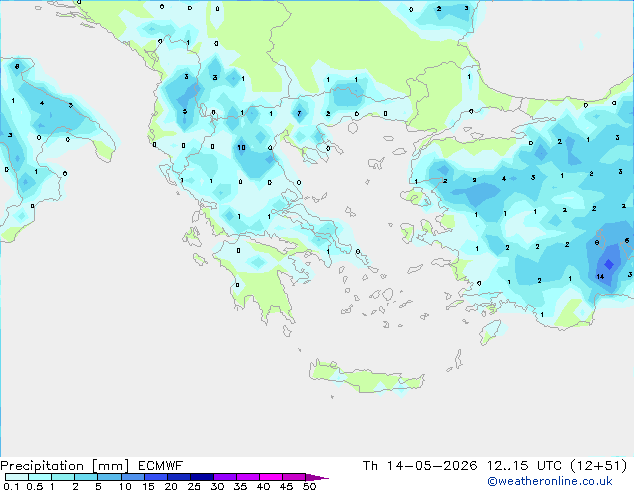
Task: Select legend swatch between 40 and 45
Action: coord(271,477)
